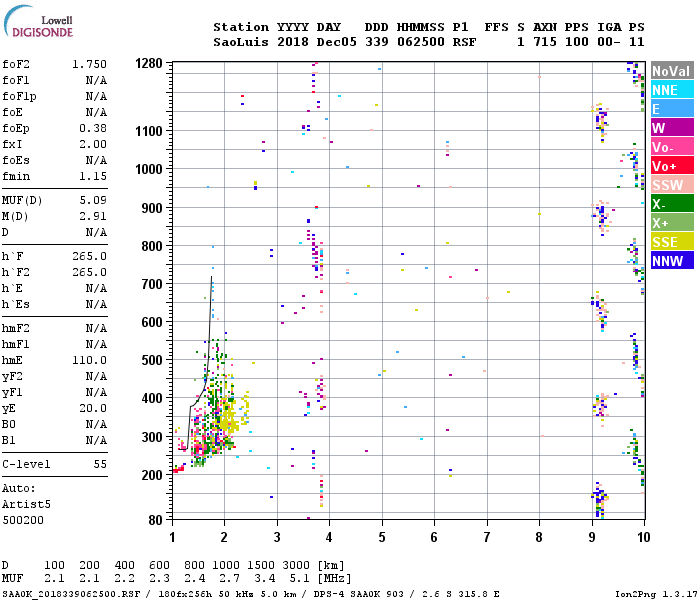Select the NNW blue legend swatch

click(x=672, y=261)
